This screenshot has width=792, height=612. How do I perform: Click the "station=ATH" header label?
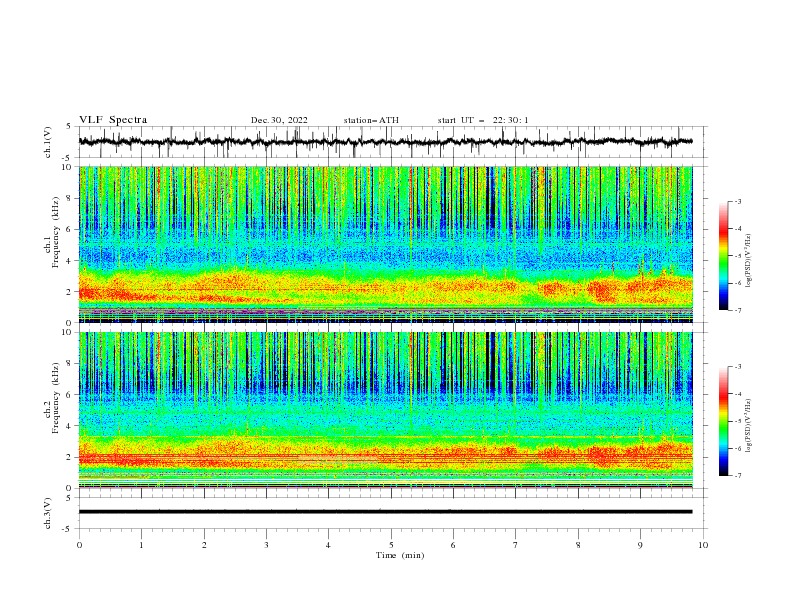tap(371, 120)
